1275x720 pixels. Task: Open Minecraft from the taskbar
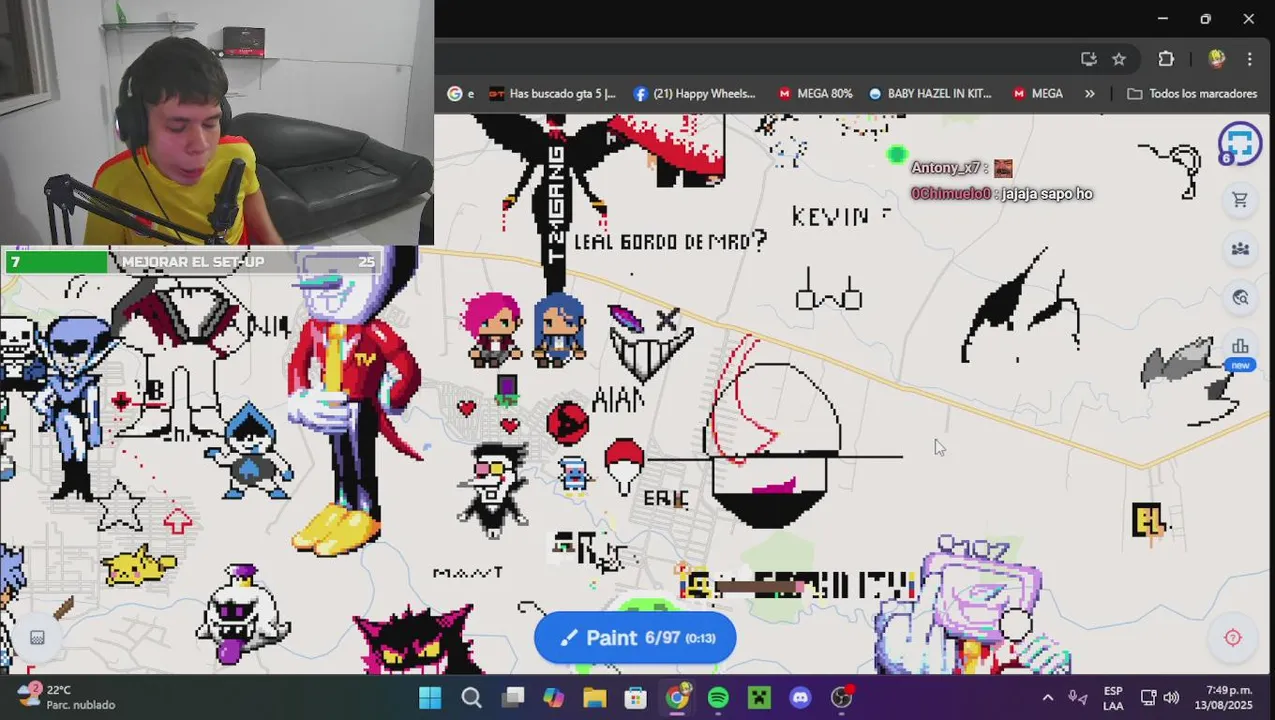[759, 698]
